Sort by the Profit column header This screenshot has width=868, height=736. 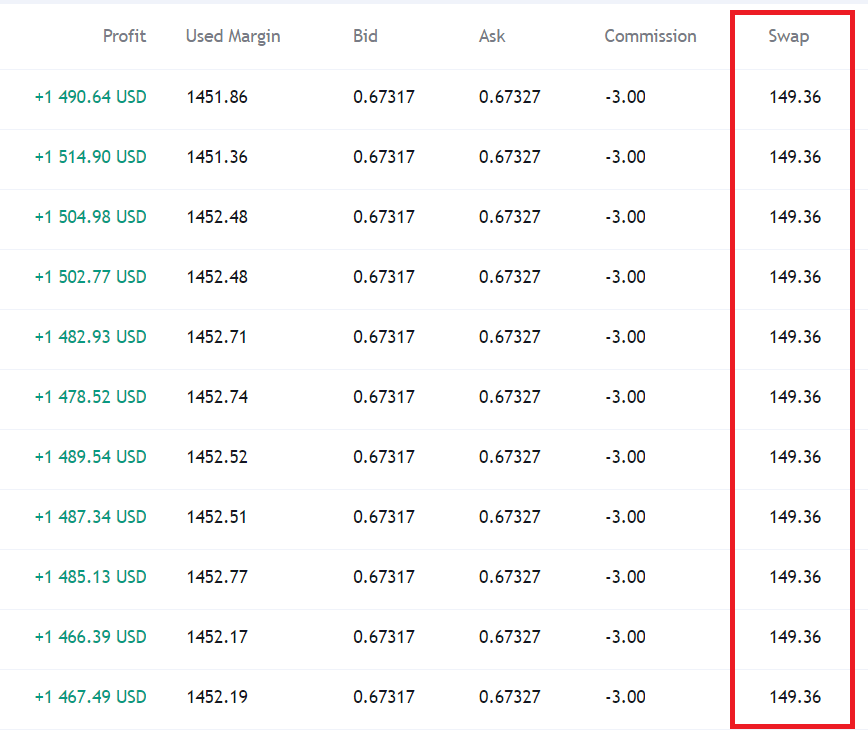click(125, 36)
